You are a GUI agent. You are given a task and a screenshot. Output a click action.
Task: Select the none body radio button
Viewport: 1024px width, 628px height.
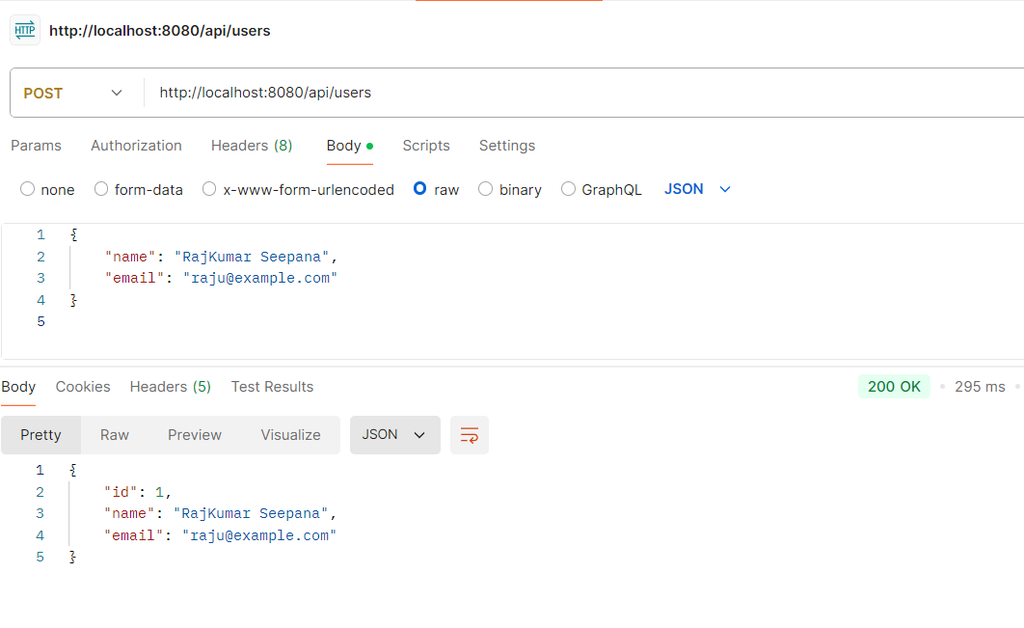coord(28,189)
